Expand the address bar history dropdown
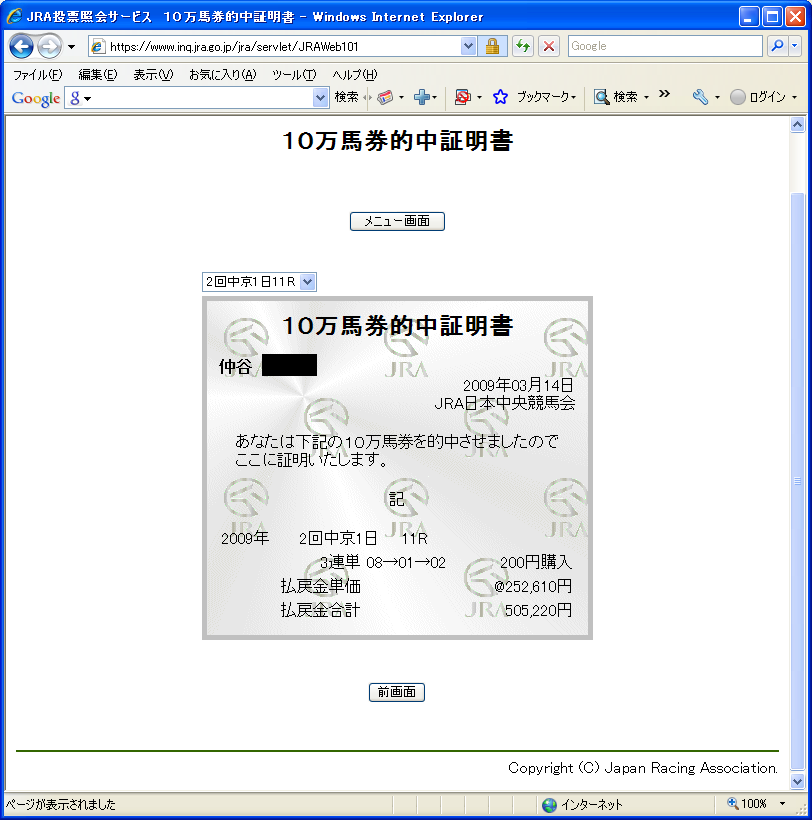This screenshot has width=812, height=820. [x=468, y=47]
